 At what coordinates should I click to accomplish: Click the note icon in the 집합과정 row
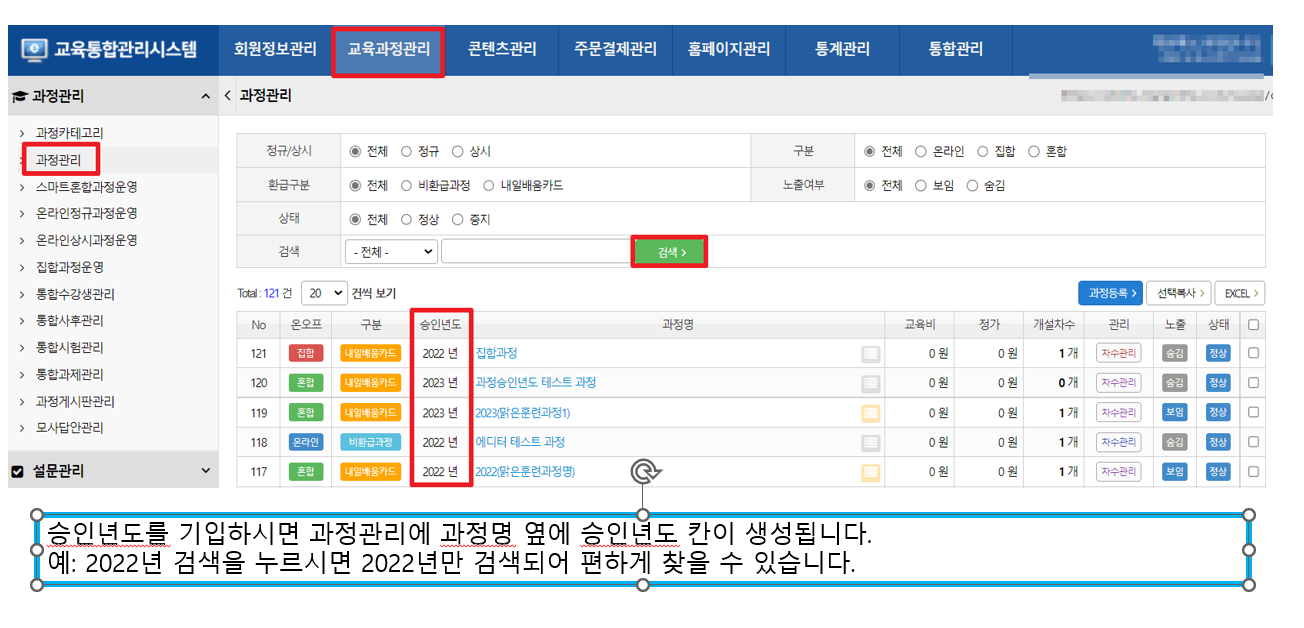[871, 353]
